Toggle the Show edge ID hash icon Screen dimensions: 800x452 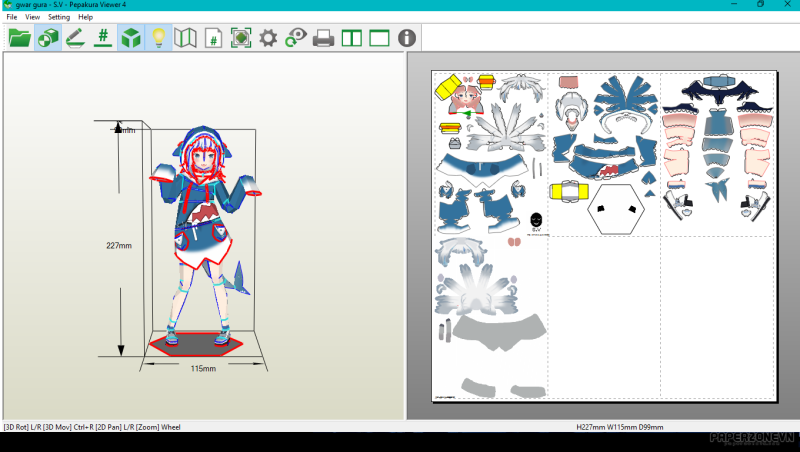tap(103, 38)
